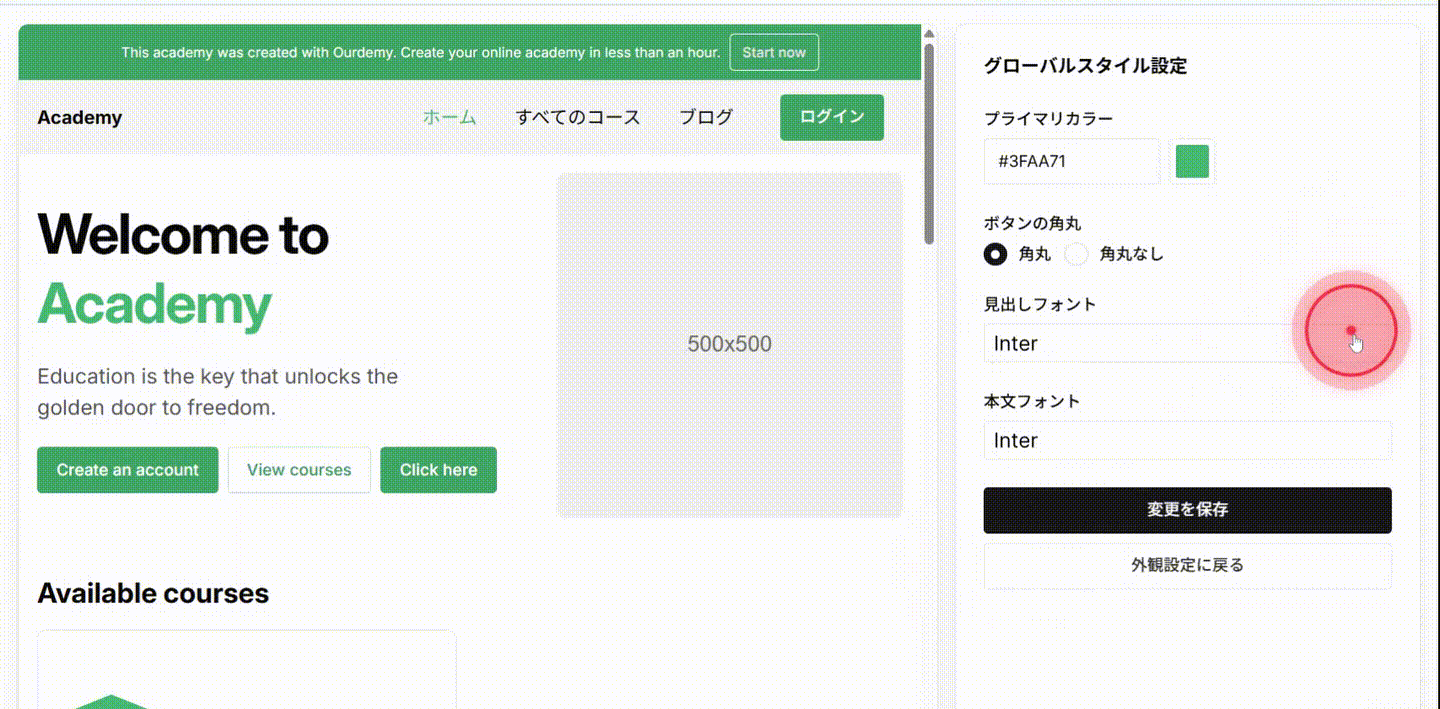Viewport: 1440px width, 709px height.
Task: Click the Create an account button
Action: (x=127, y=469)
